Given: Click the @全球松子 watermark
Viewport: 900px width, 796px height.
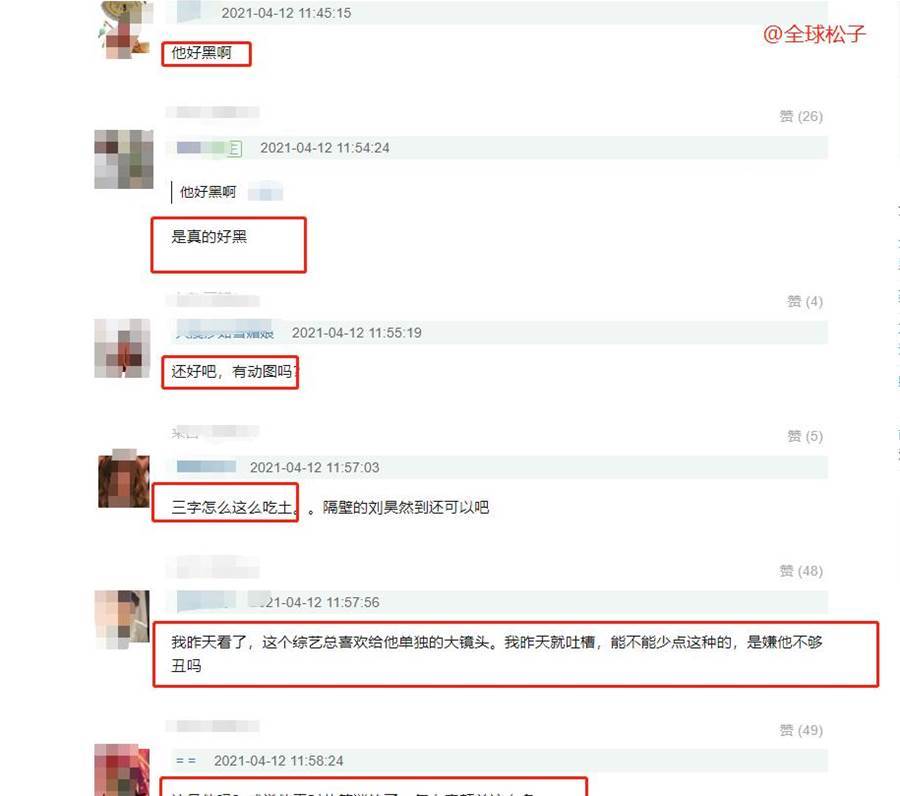Looking at the screenshot, I should pos(814,34).
